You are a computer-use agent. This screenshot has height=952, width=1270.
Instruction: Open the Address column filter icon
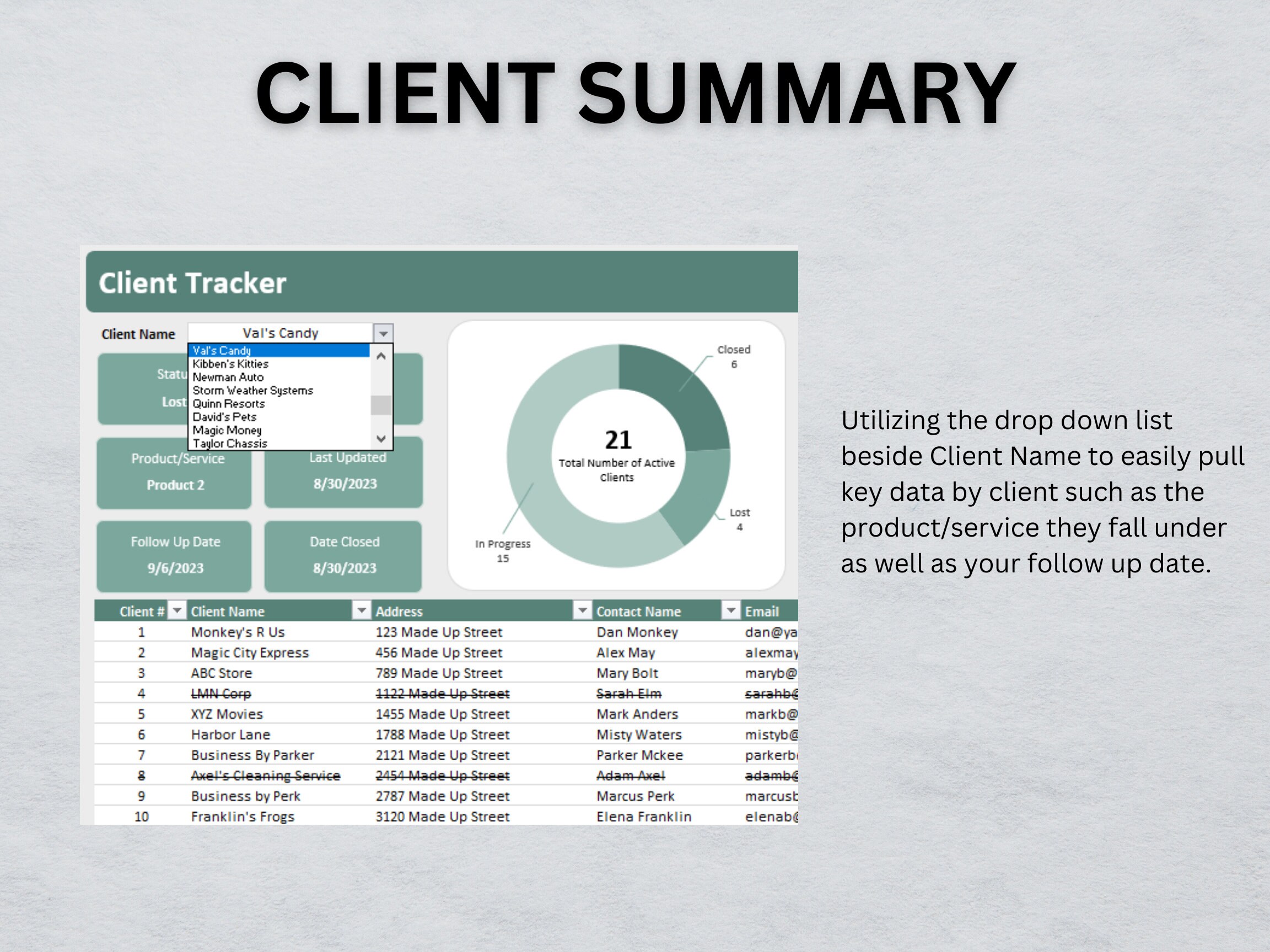click(582, 610)
